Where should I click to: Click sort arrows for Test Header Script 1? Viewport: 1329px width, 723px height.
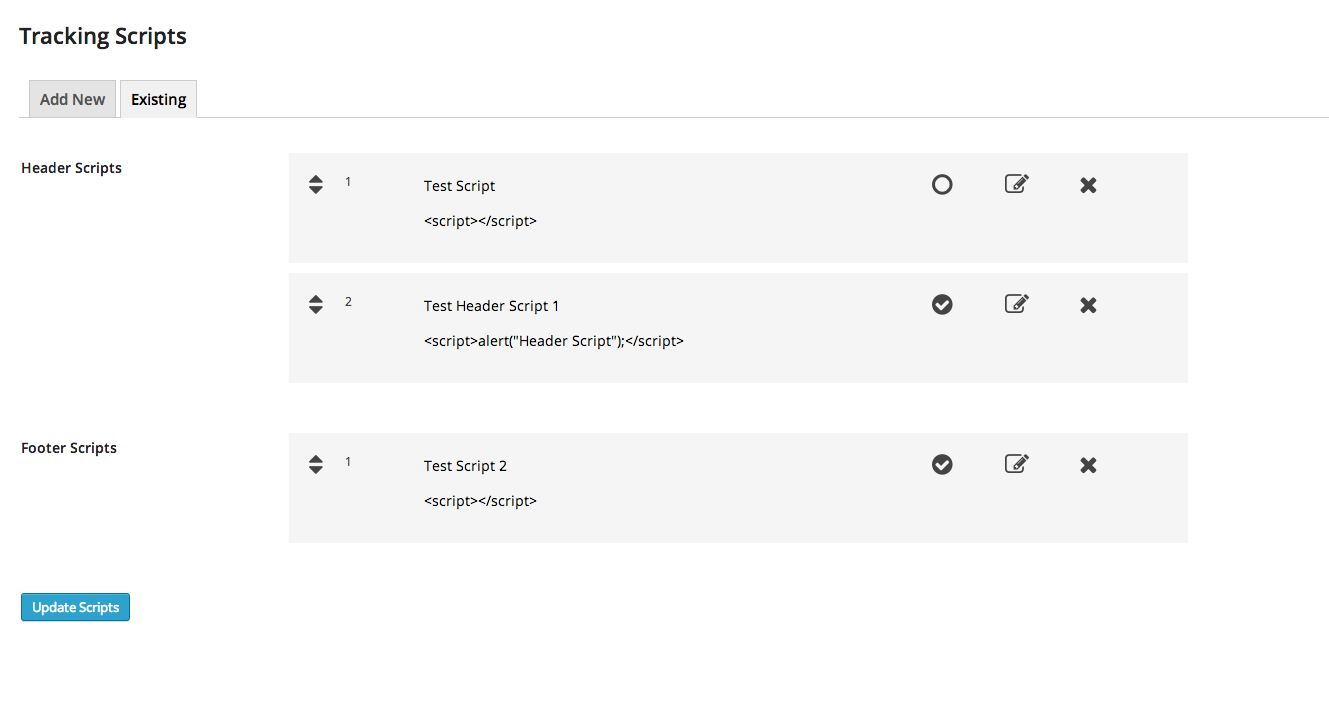[x=316, y=304]
